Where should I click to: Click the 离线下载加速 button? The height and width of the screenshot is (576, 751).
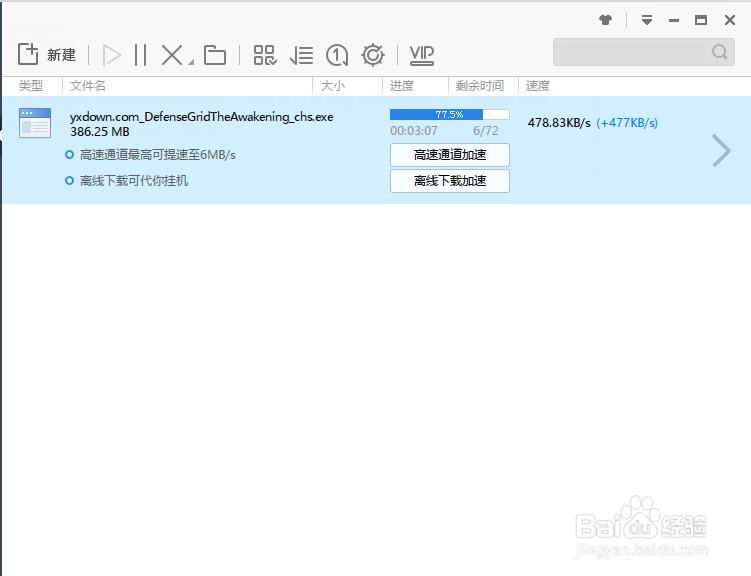450,181
